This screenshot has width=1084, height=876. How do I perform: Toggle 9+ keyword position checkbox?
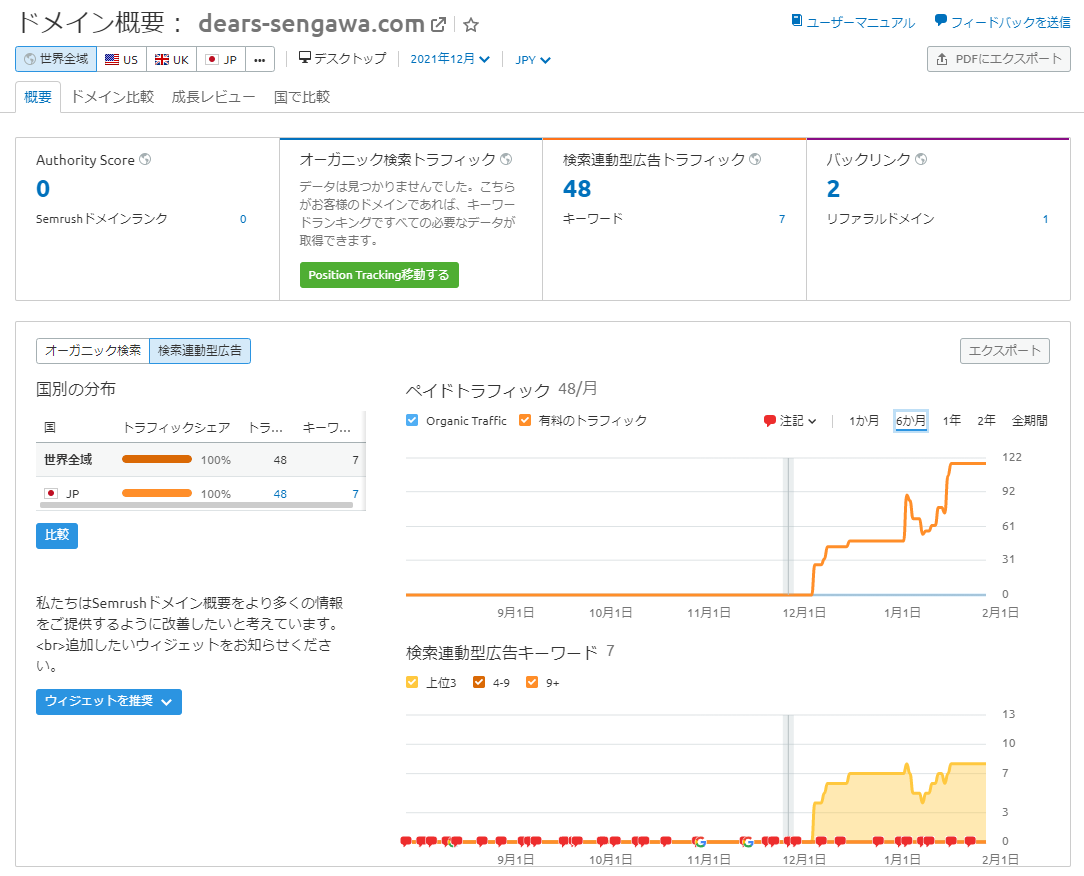click(532, 682)
